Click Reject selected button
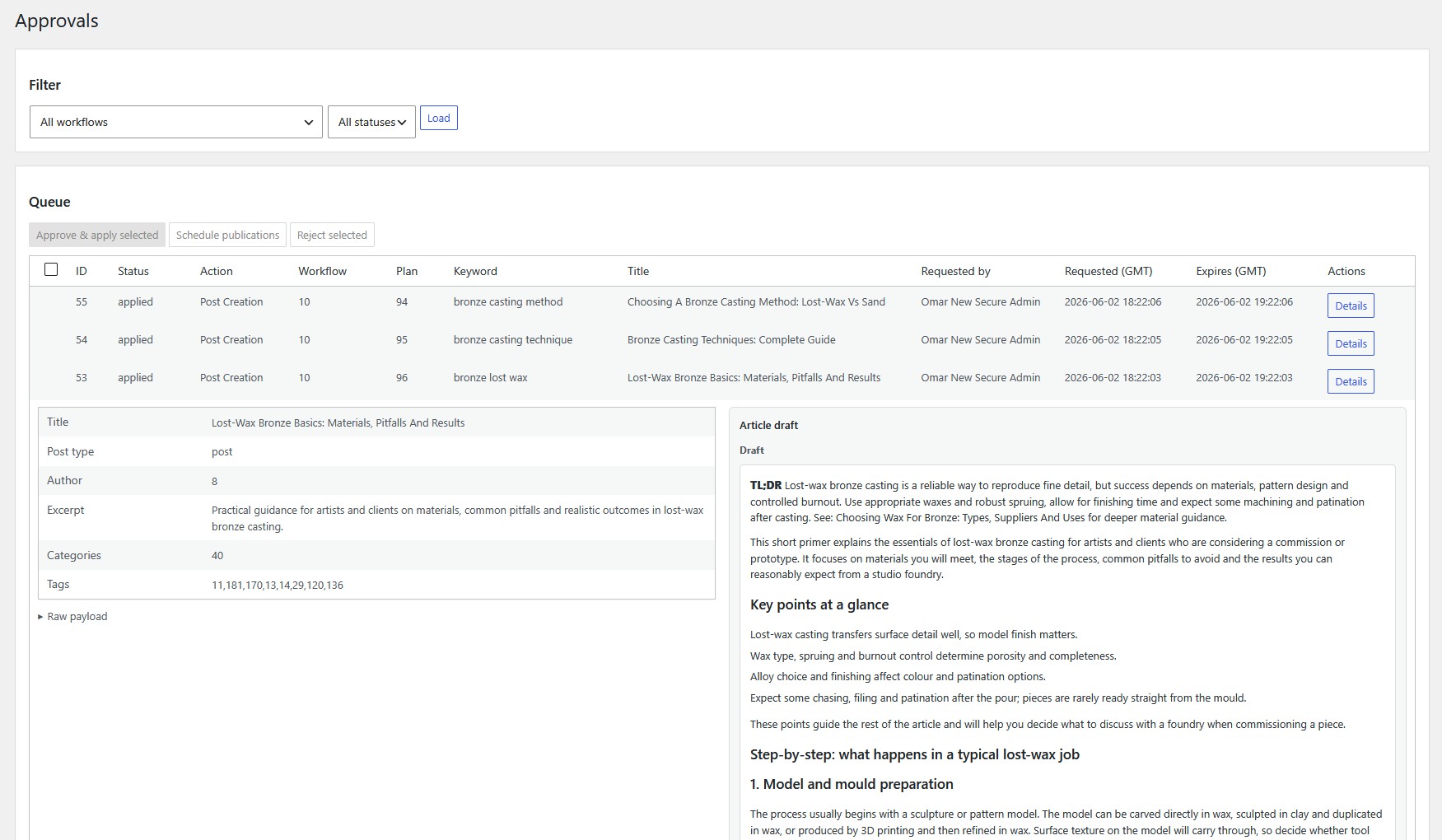 pyautogui.click(x=332, y=235)
